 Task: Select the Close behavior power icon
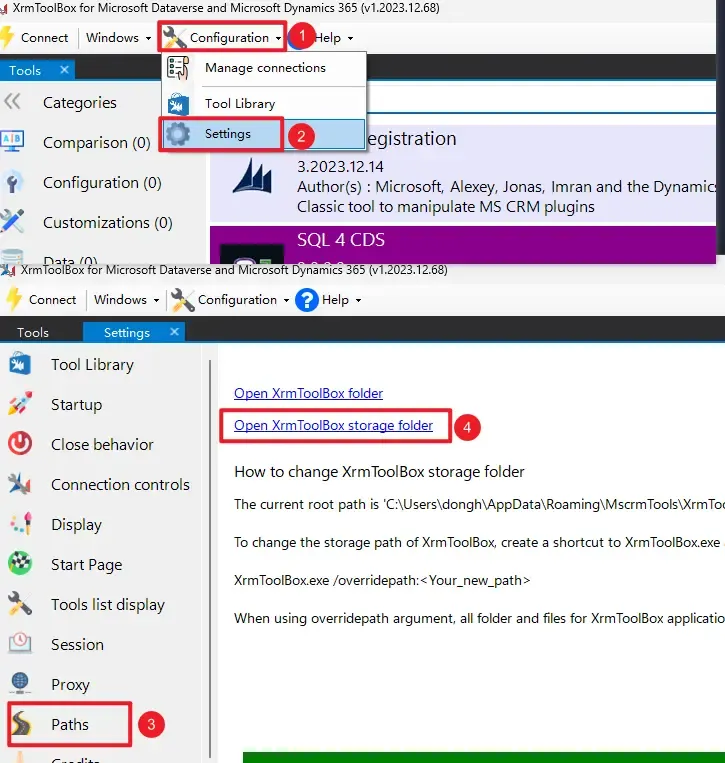click(x=20, y=445)
